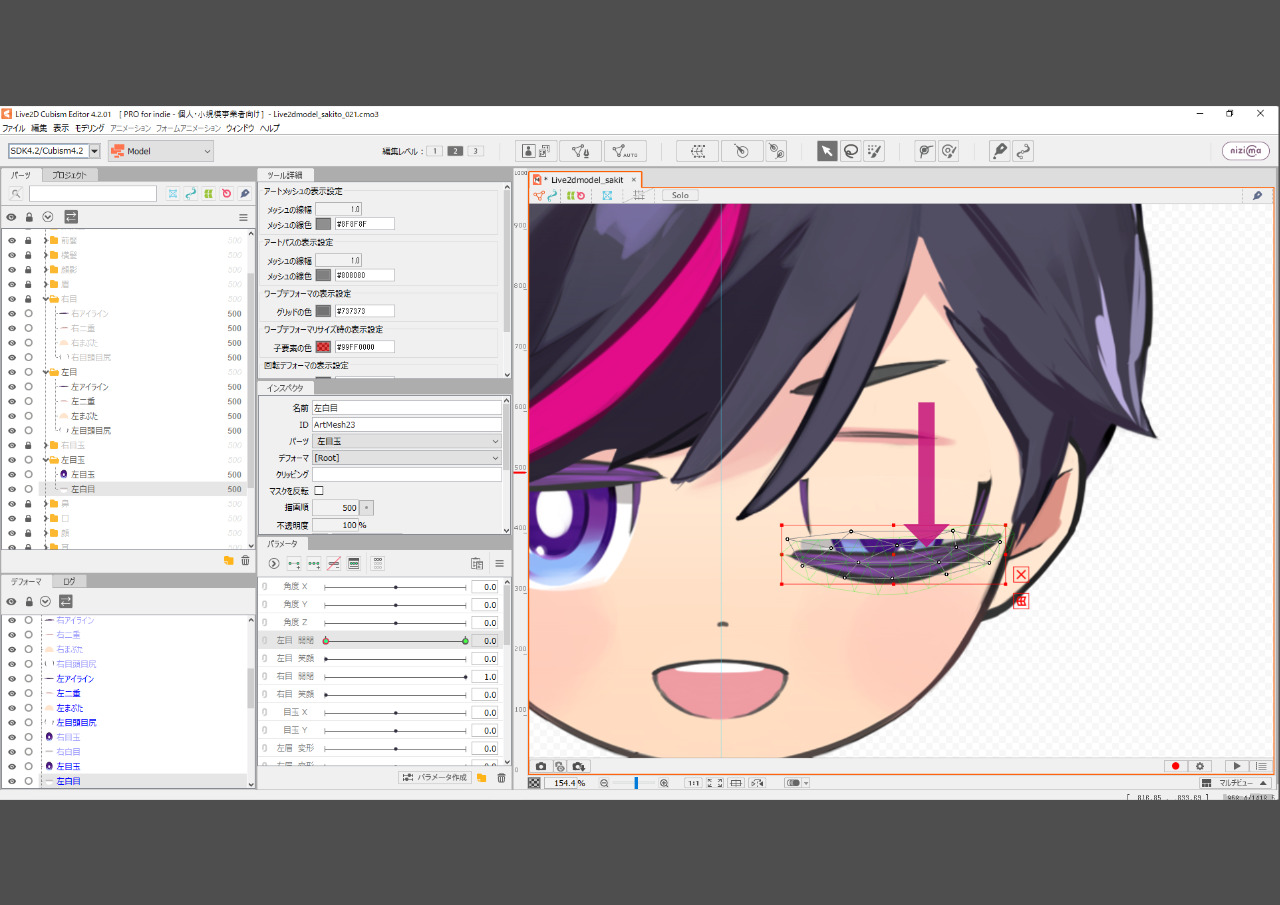Toggle the Solo button
Screen dimensions: 1280x905
[680, 195]
